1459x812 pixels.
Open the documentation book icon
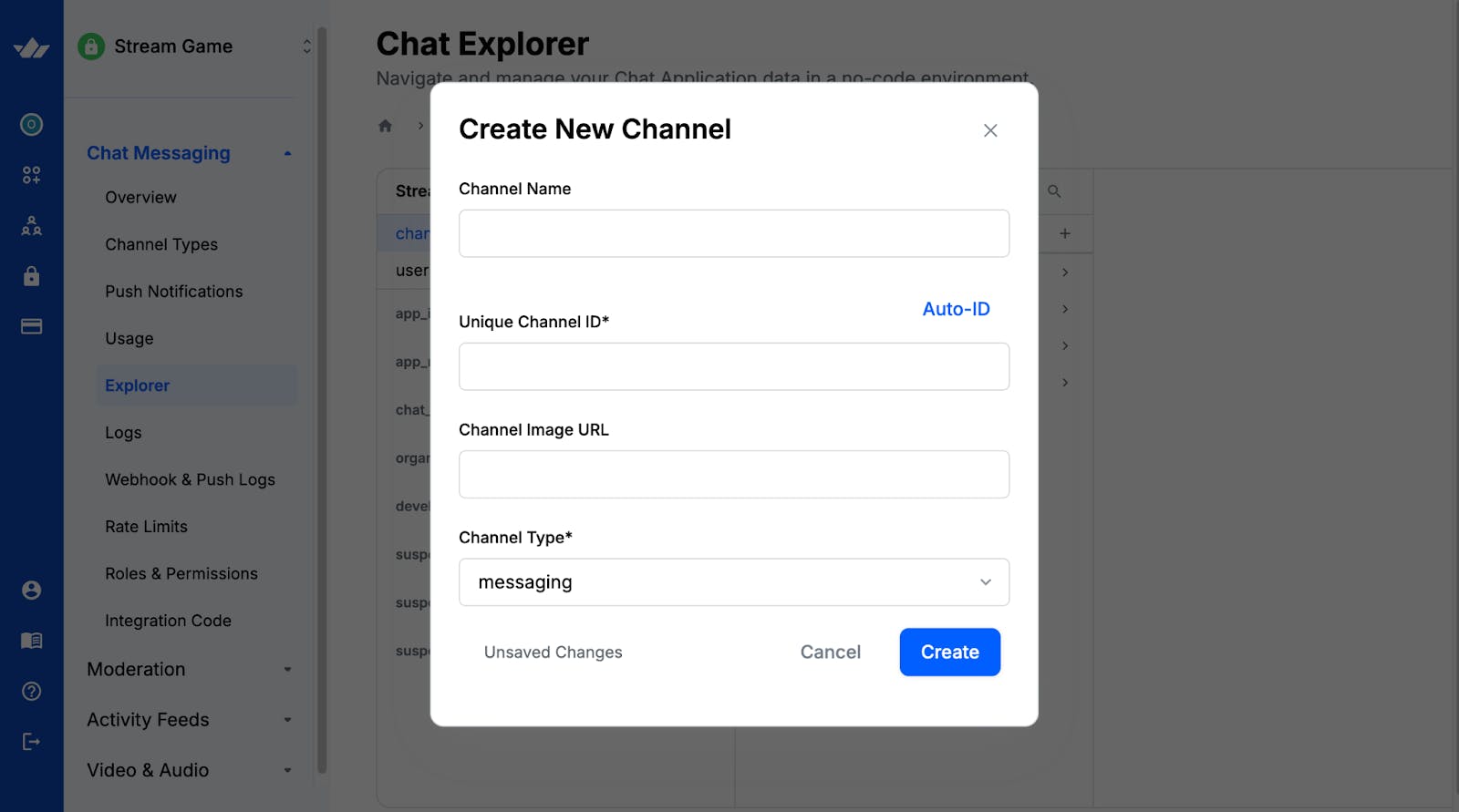[31, 641]
